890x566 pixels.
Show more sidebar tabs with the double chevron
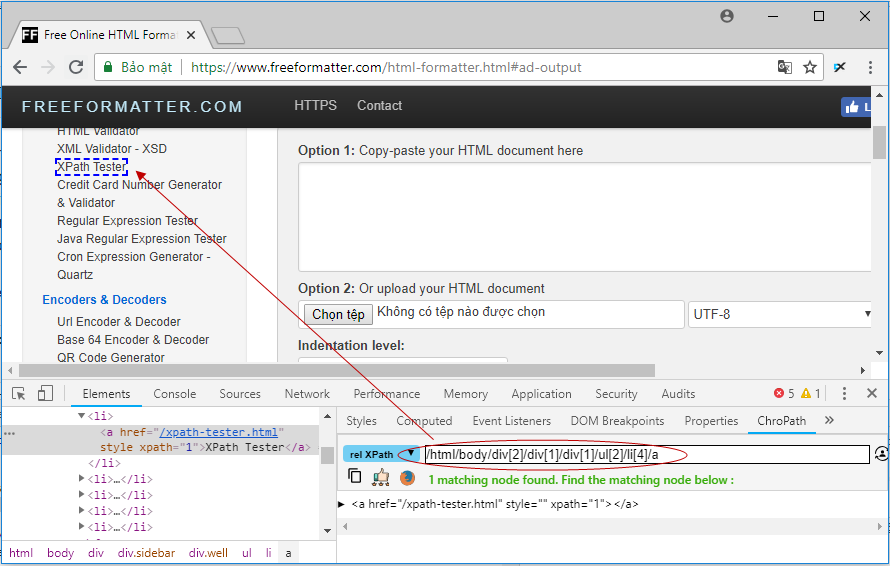click(829, 420)
